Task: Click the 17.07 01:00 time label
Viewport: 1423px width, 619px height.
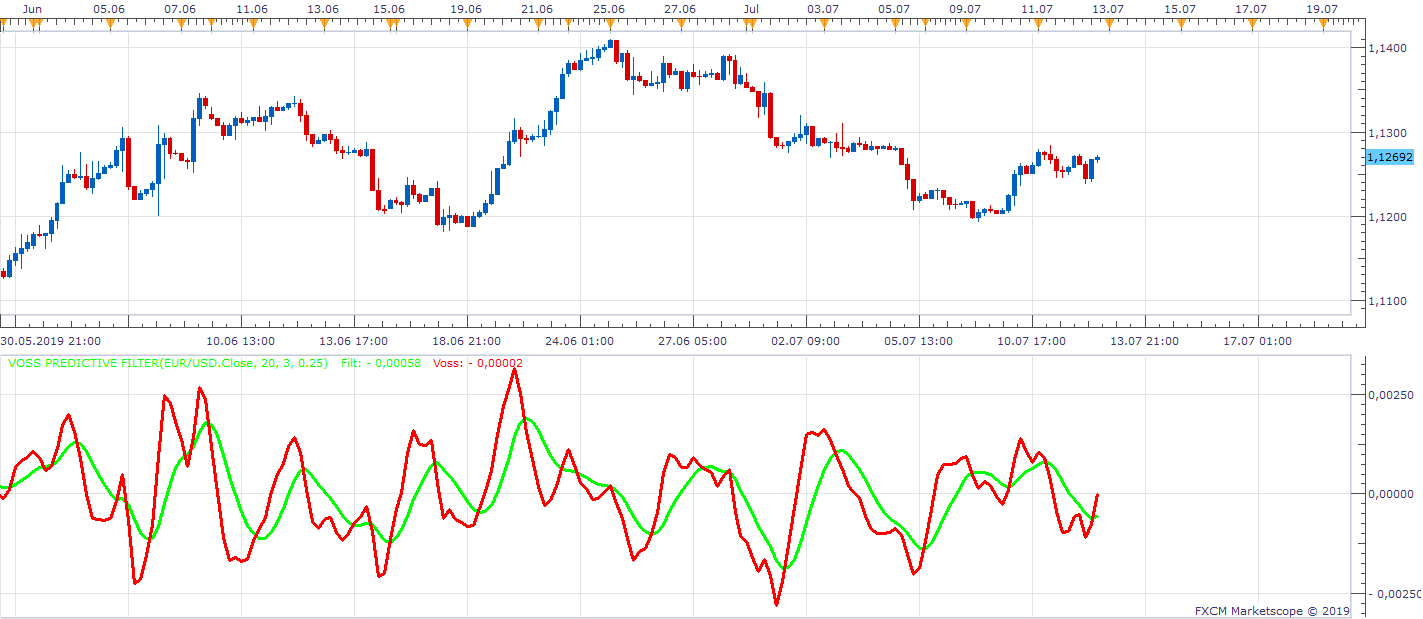Action: [x=1259, y=341]
